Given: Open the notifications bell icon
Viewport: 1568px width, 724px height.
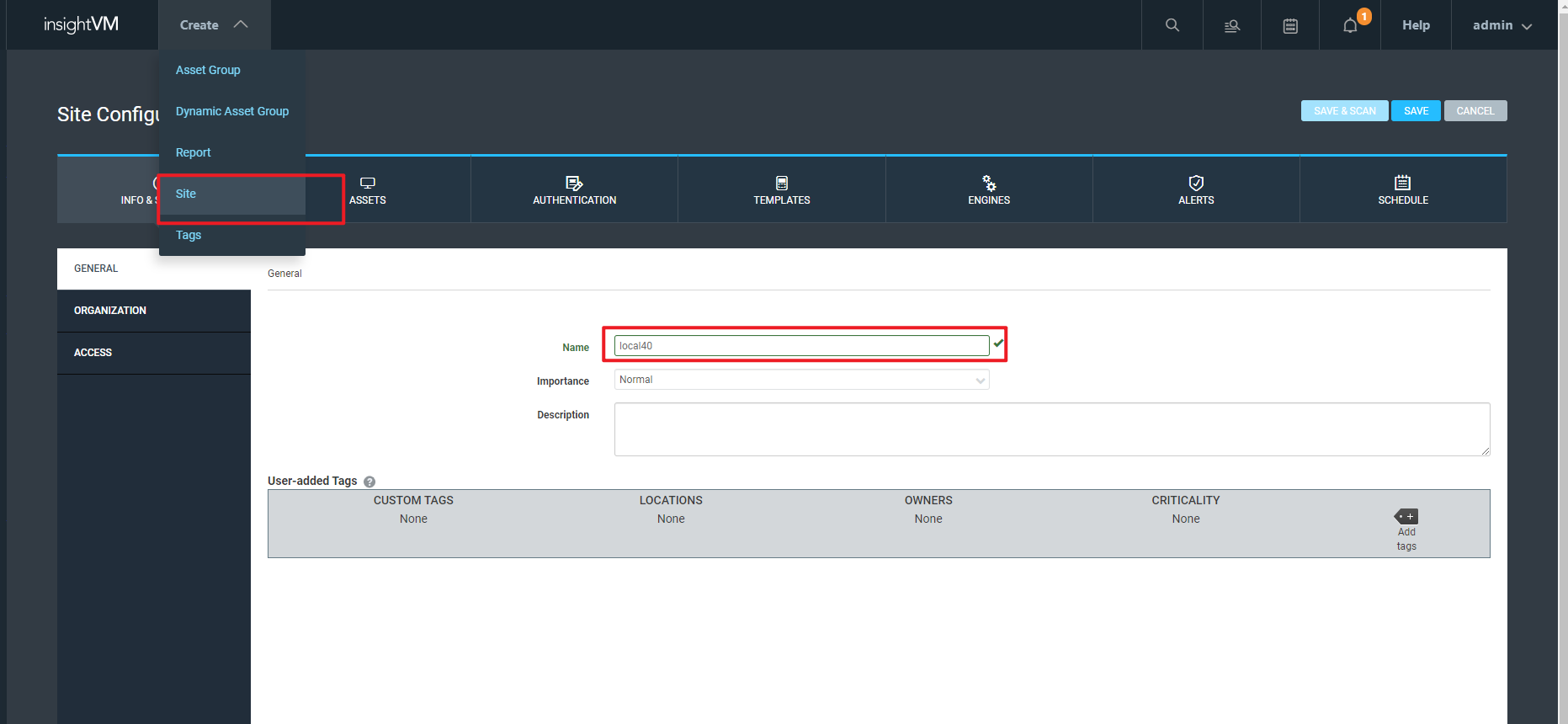Looking at the screenshot, I should (1349, 26).
